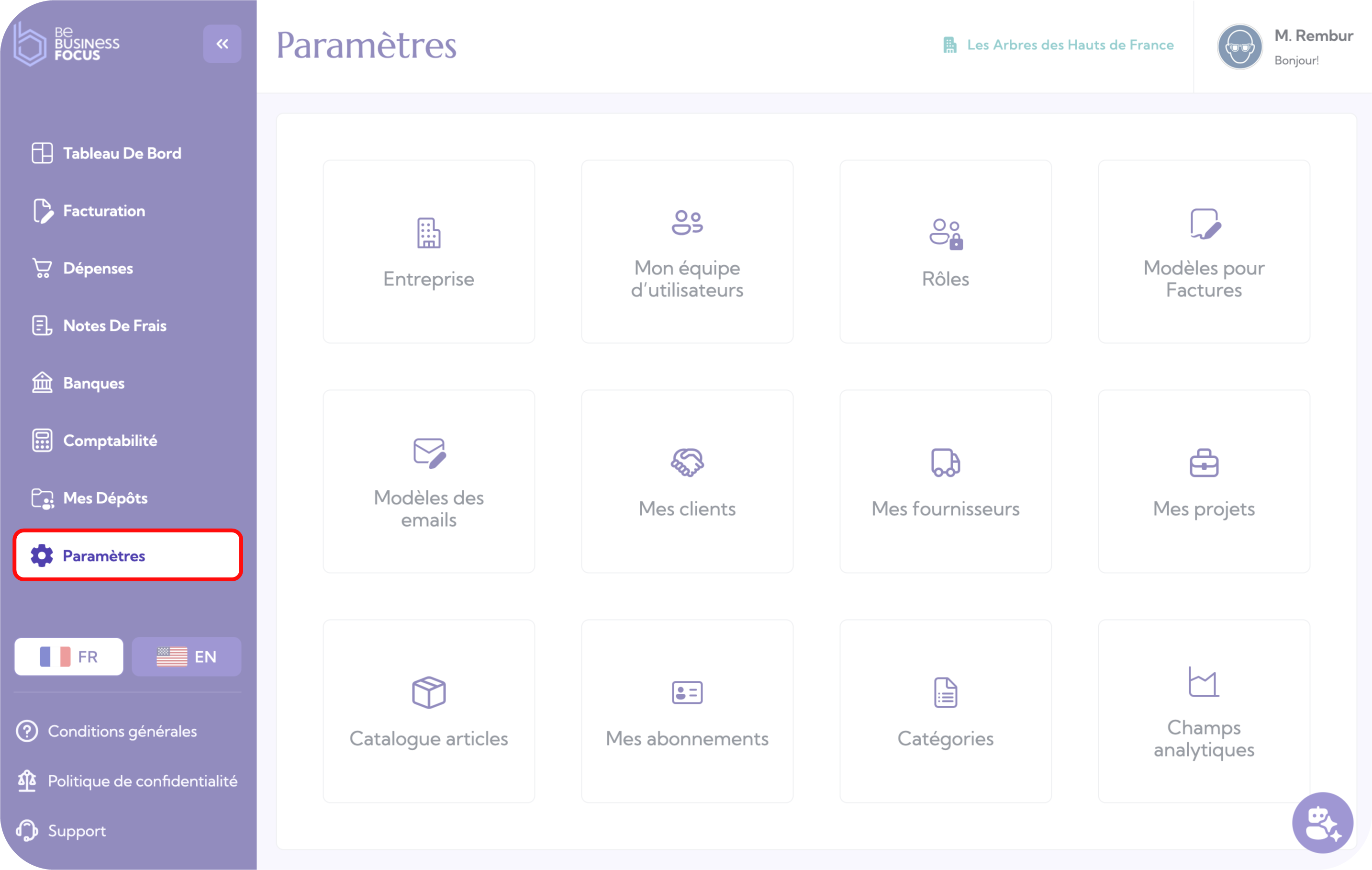Click the M. Rembur user name

tap(1313, 35)
